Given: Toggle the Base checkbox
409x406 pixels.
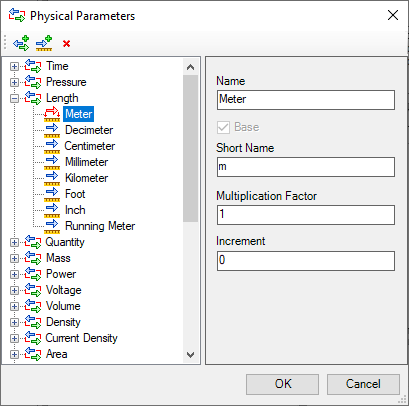Looking at the screenshot, I should coord(223,127).
